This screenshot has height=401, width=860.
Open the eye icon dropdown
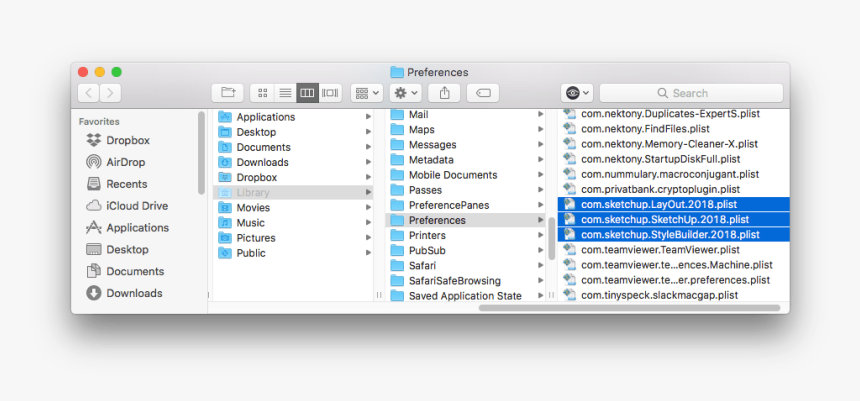point(577,93)
